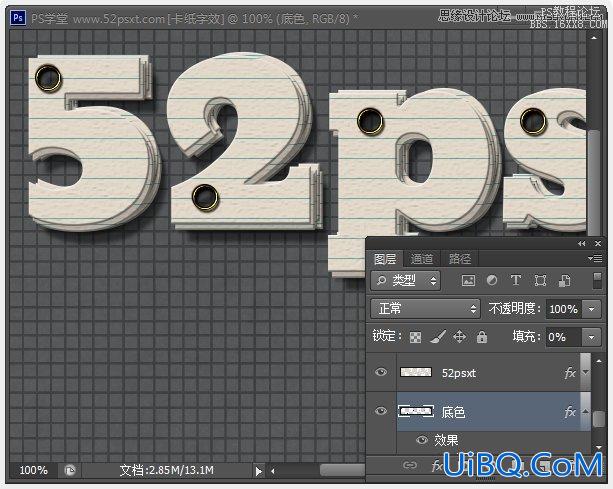
Task: Filter layers by shape layer icon
Action: (540, 280)
